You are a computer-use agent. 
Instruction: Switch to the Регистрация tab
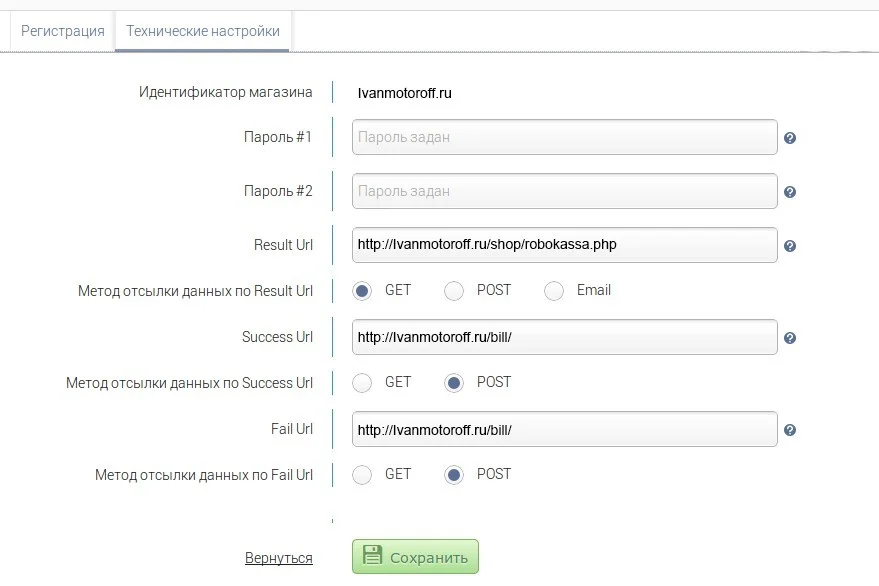tap(63, 31)
